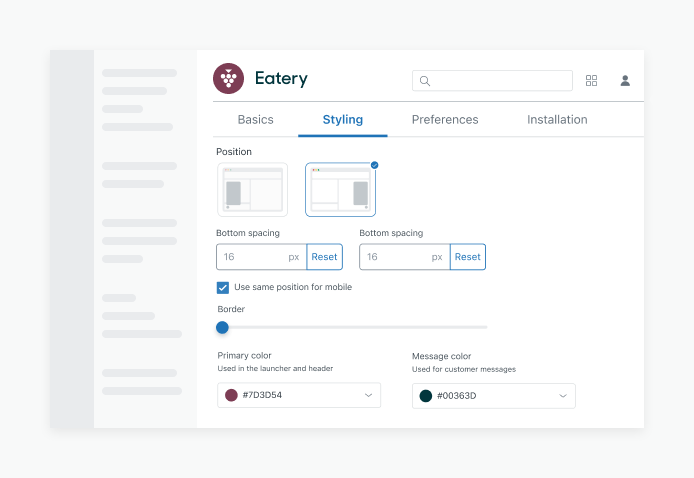Open the Message color #00363D dropdown
Screen dimensions: 694x478
click(x=494, y=396)
